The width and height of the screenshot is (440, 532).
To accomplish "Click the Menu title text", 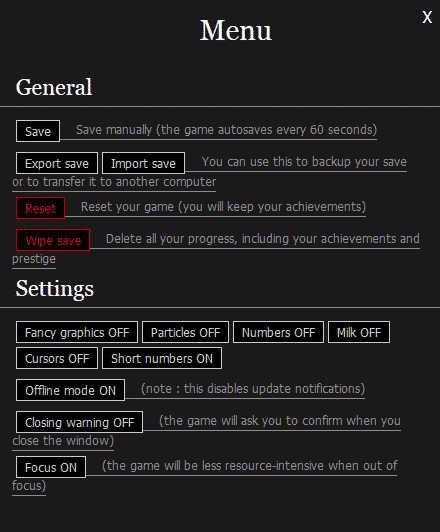I will click(235, 30).
